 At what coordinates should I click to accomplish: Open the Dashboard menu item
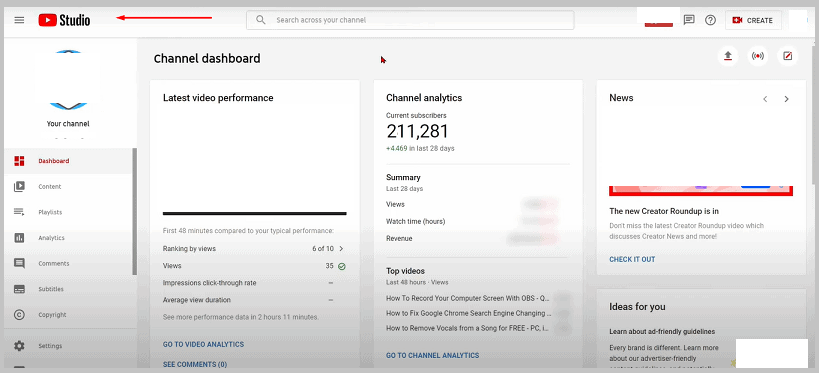pos(68,161)
